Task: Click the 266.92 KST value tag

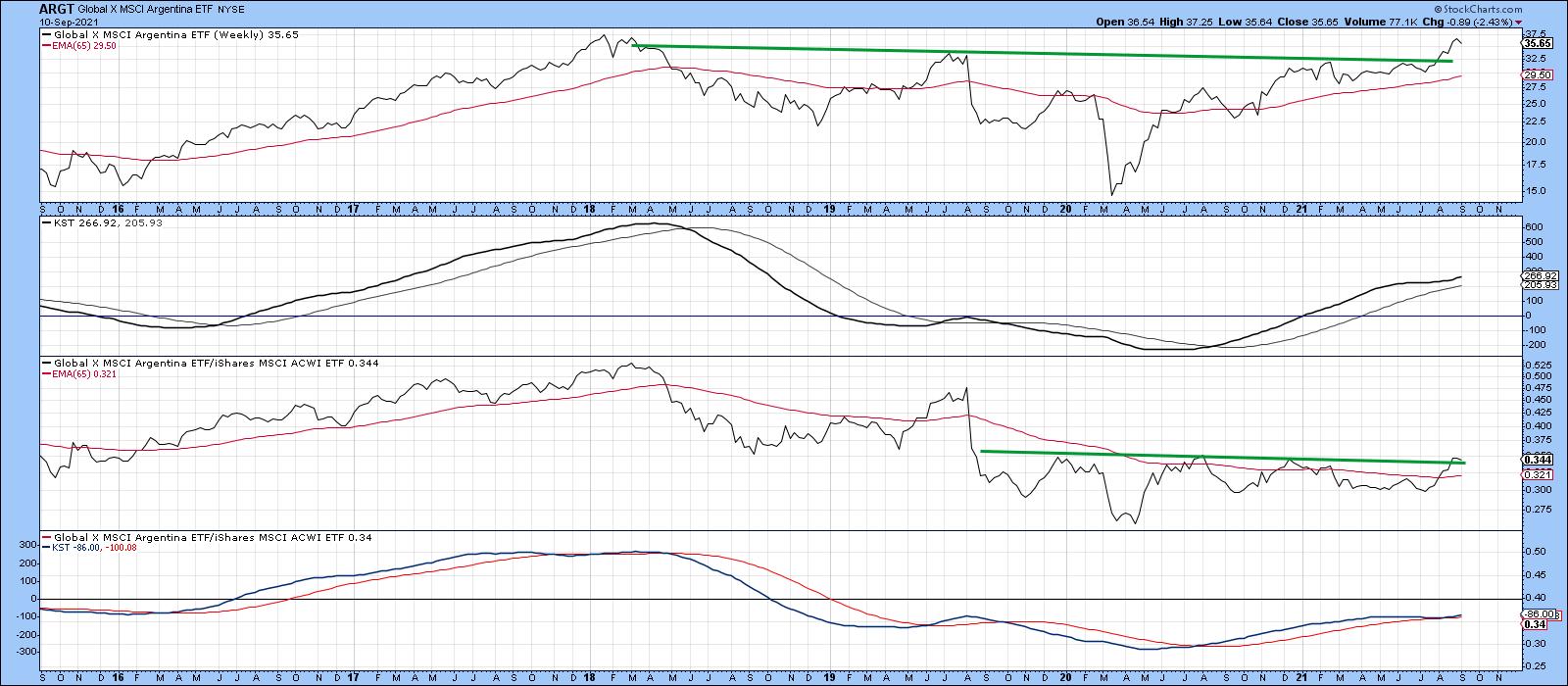Action: click(1535, 275)
